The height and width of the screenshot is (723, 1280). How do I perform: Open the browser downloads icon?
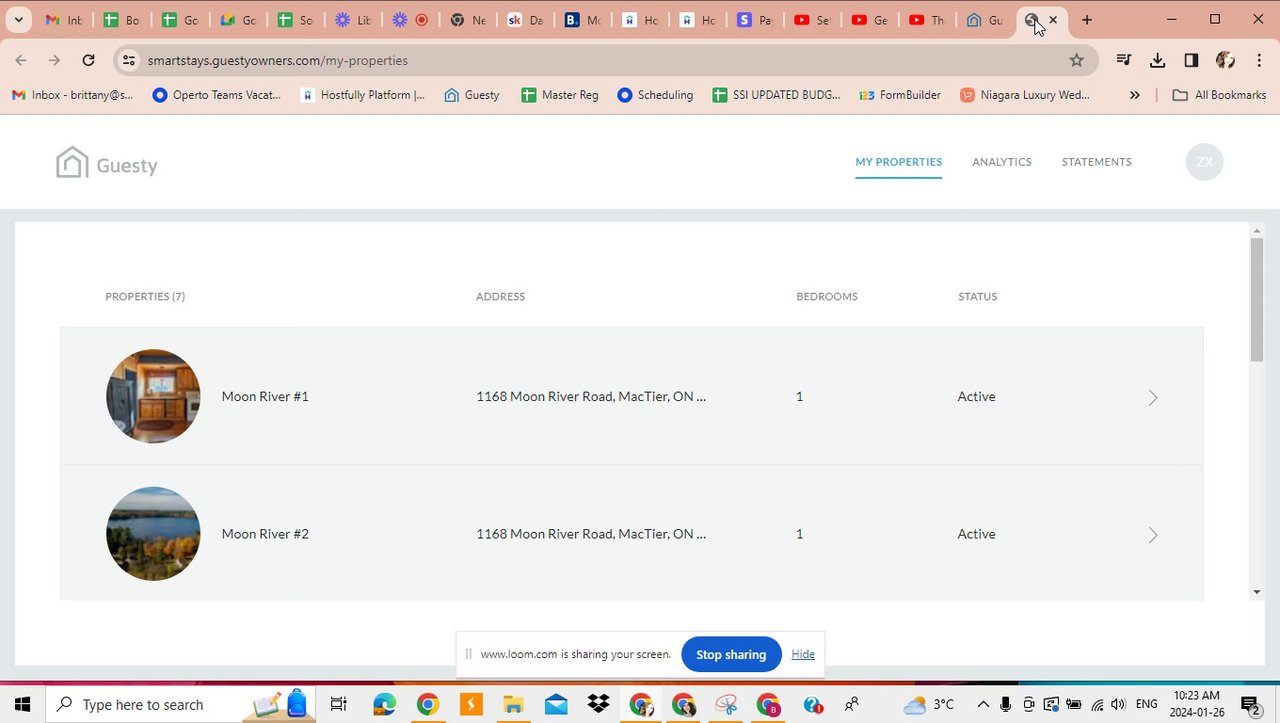[1157, 60]
